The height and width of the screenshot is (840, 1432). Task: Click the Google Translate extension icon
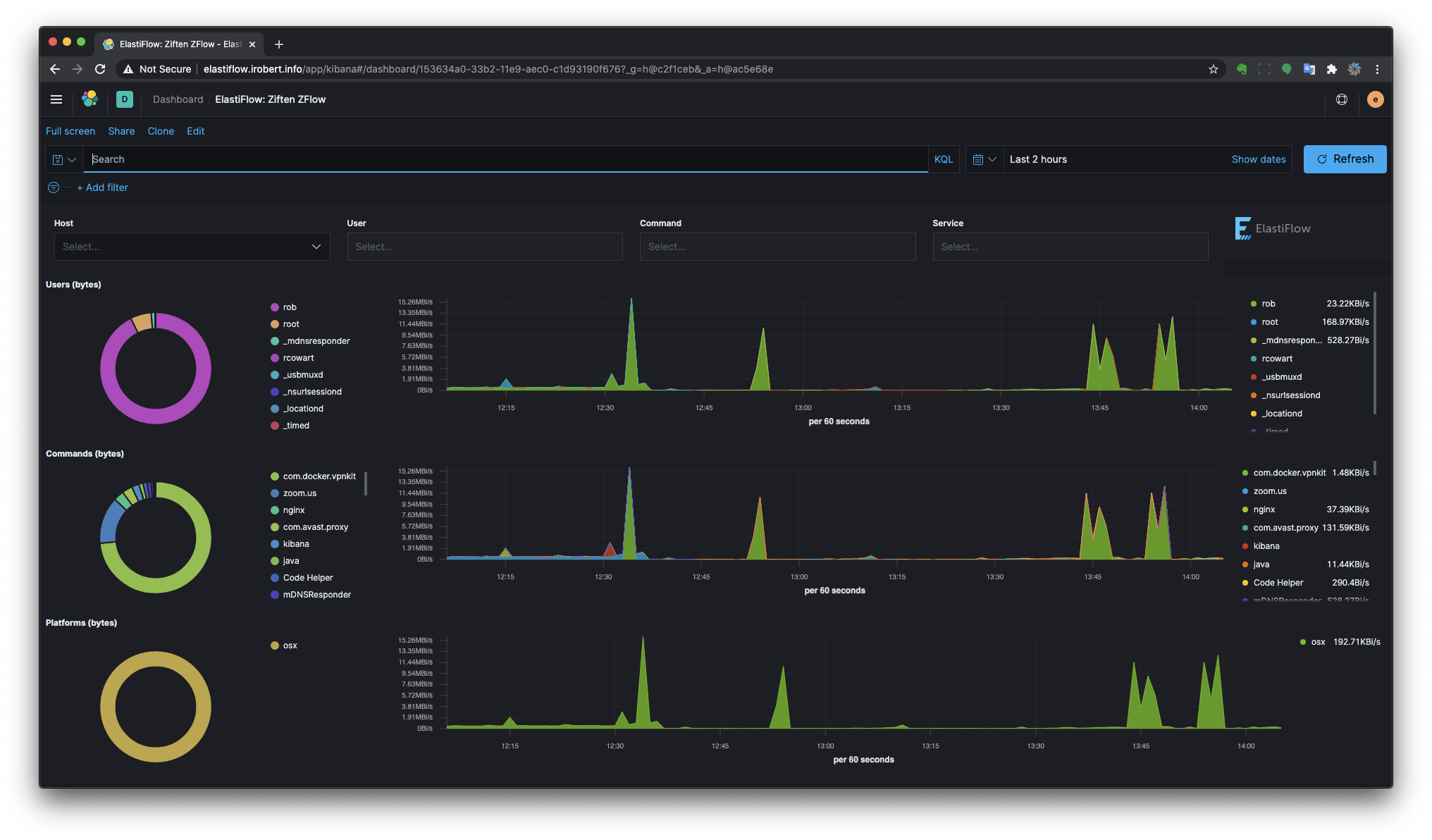[1309, 69]
